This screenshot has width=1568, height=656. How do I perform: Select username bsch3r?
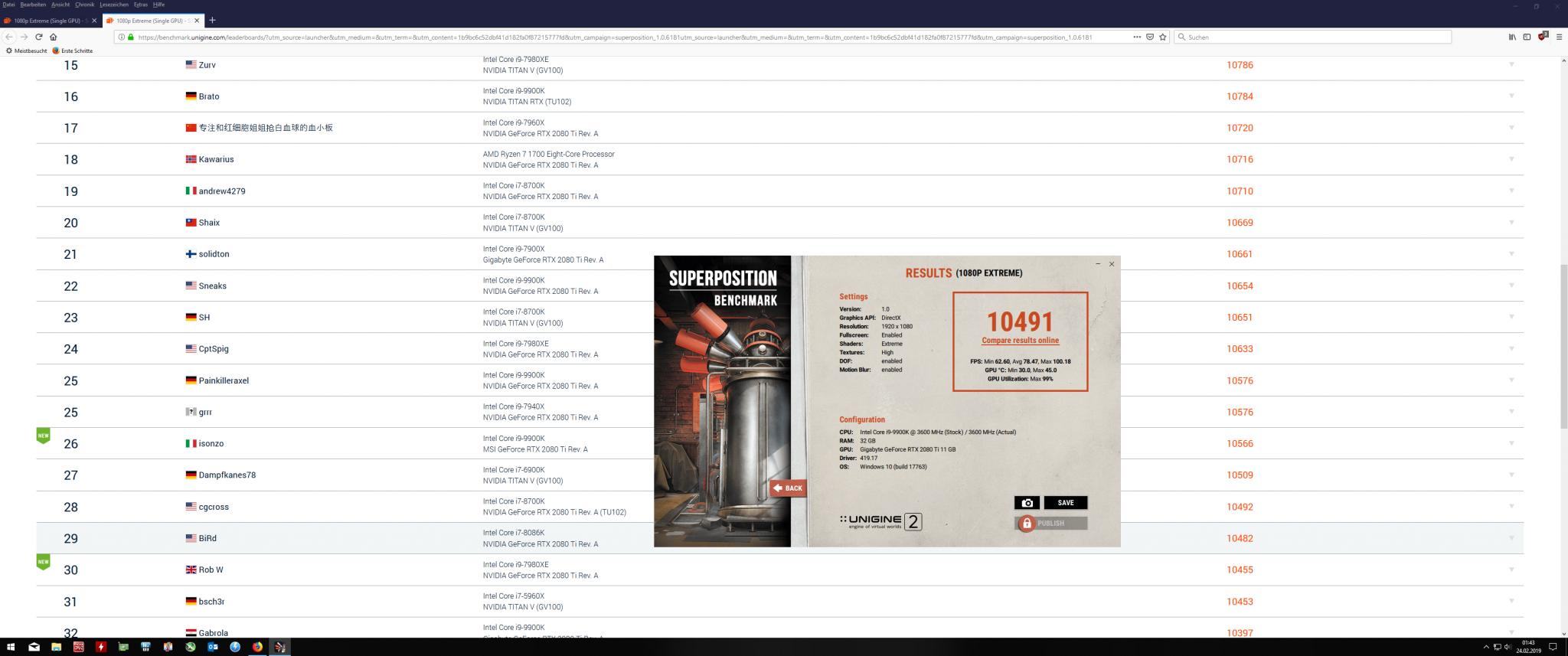click(211, 602)
